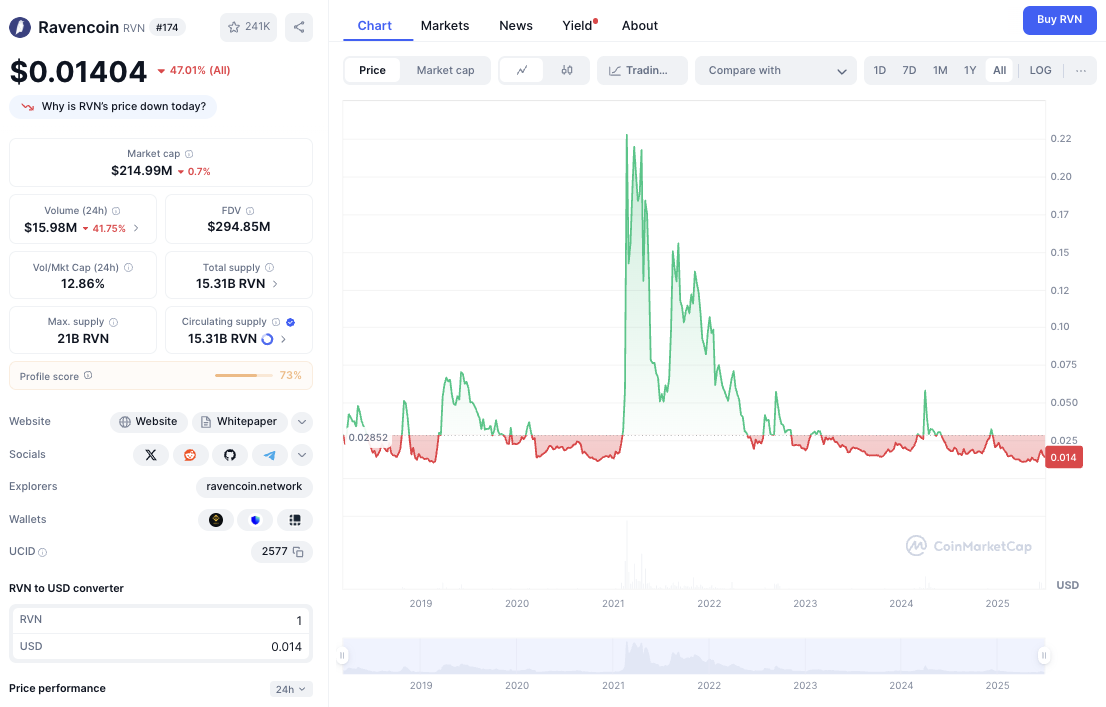Open the News tab
The height and width of the screenshot is (707, 1106).
click(516, 25)
